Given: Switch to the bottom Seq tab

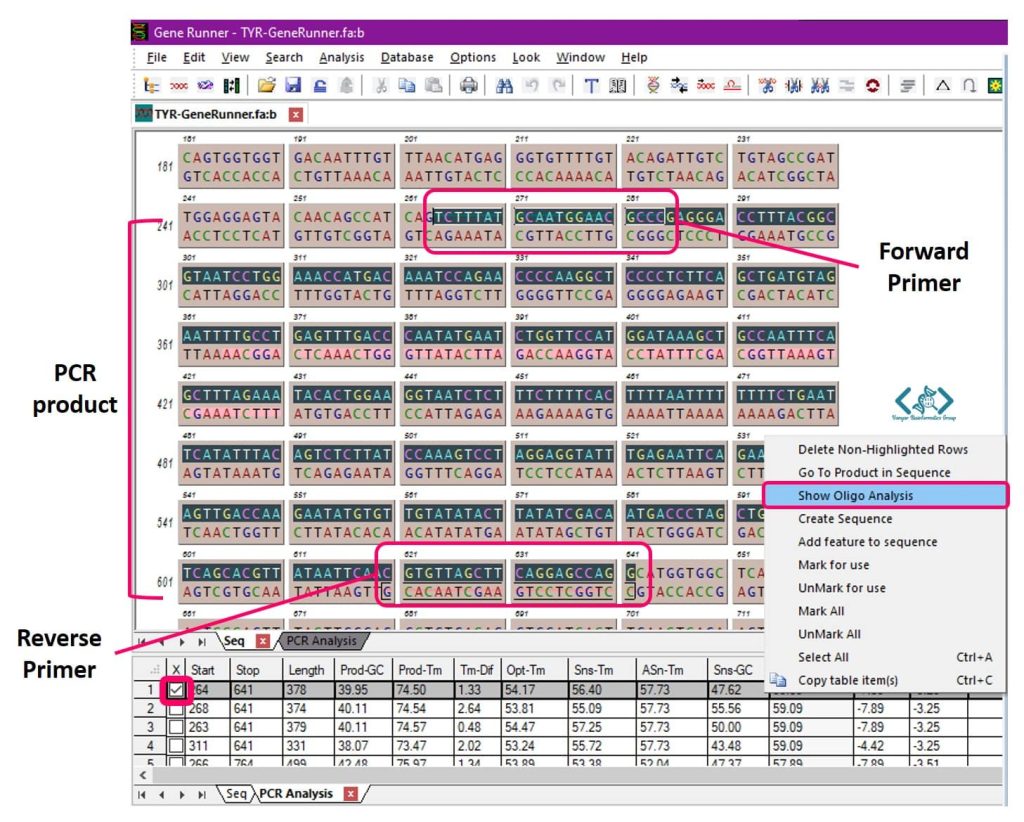Looking at the screenshot, I should 236,794.
